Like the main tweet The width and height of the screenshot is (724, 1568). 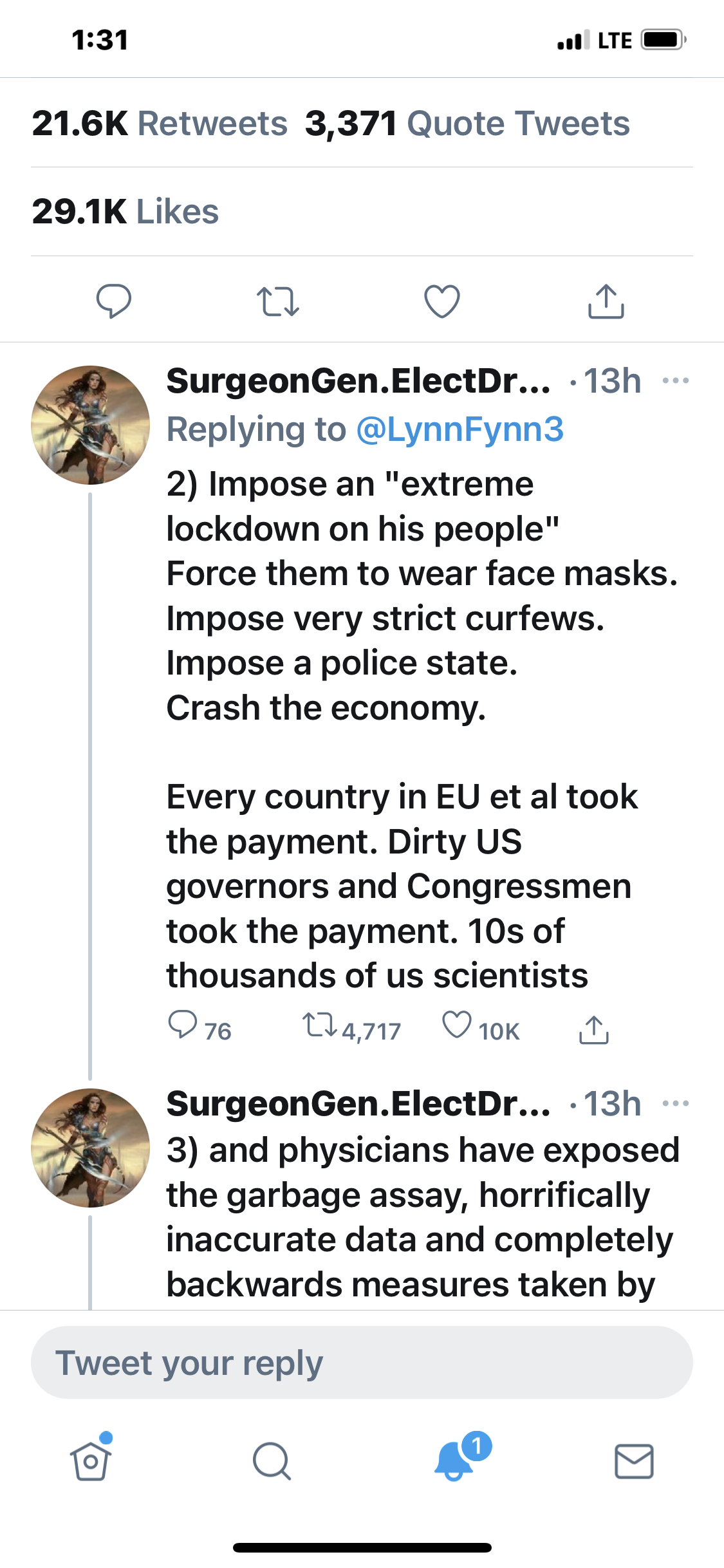click(x=442, y=301)
